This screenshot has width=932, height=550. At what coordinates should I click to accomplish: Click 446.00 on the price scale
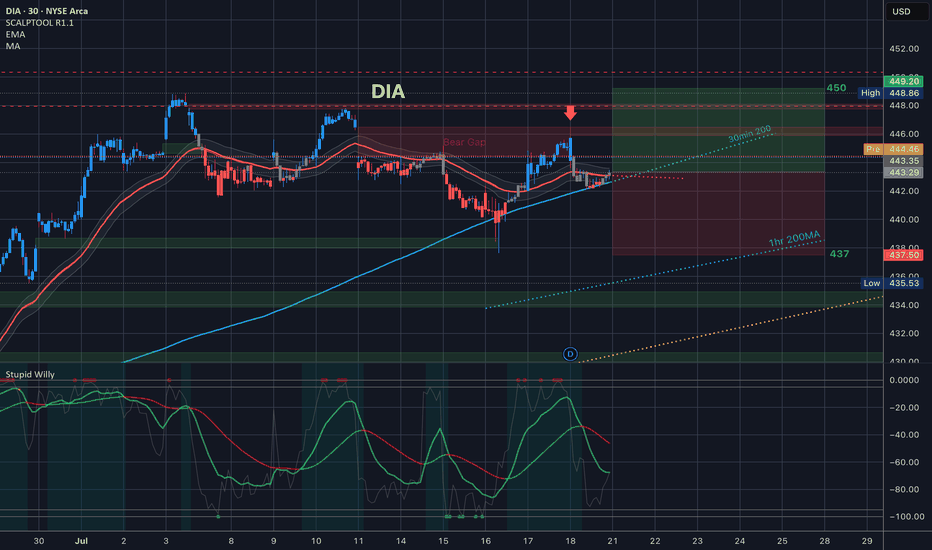pyautogui.click(x=904, y=134)
